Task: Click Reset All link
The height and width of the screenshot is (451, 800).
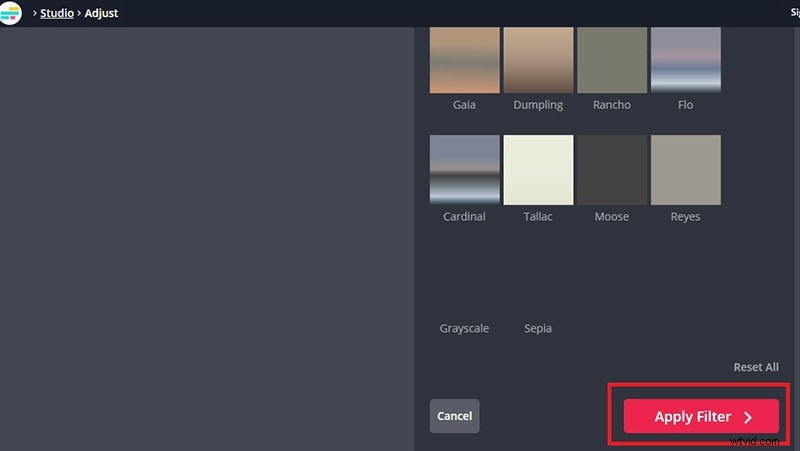Action: [x=756, y=367]
